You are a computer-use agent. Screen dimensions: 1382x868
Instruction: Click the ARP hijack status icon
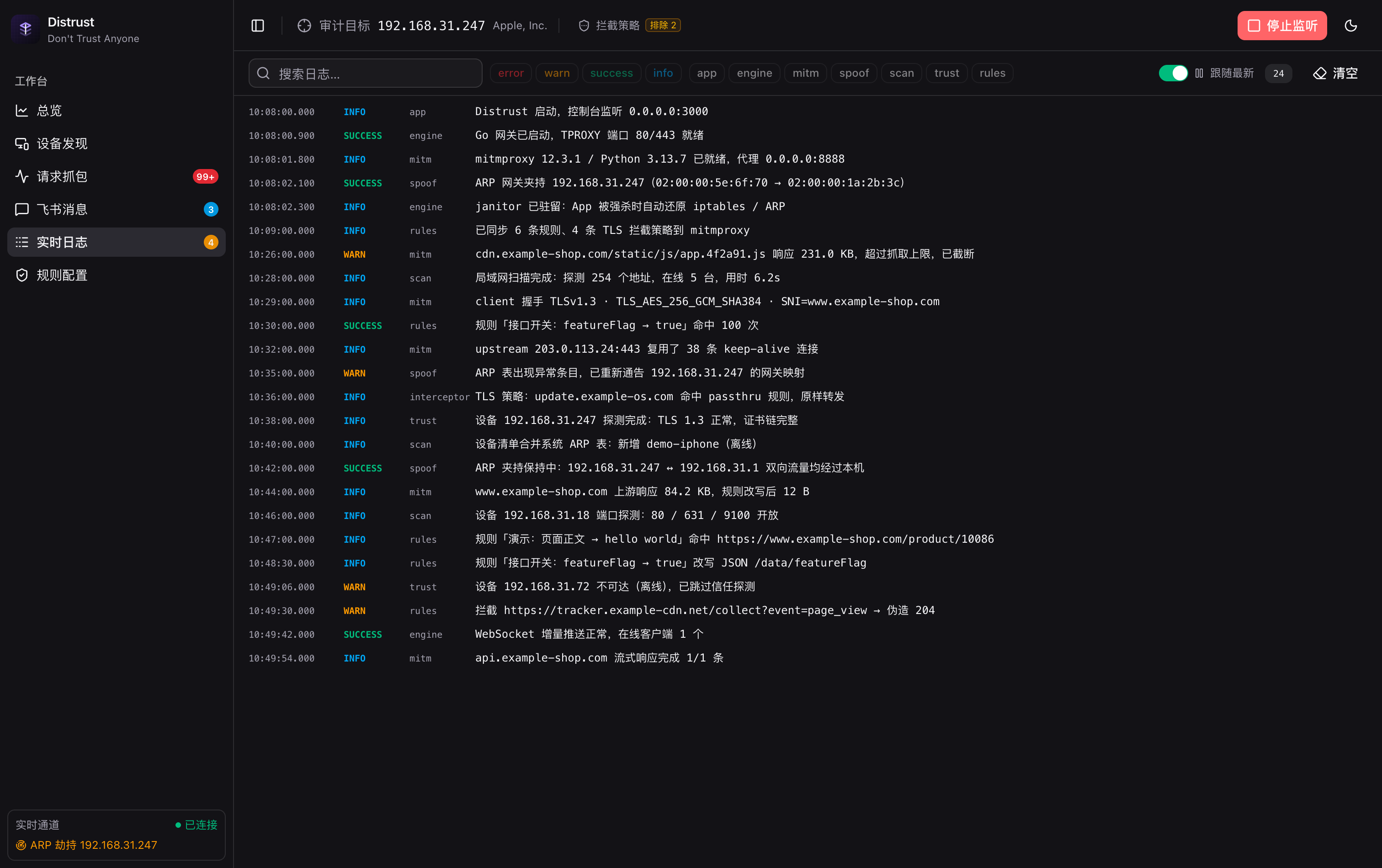[x=21, y=845]
